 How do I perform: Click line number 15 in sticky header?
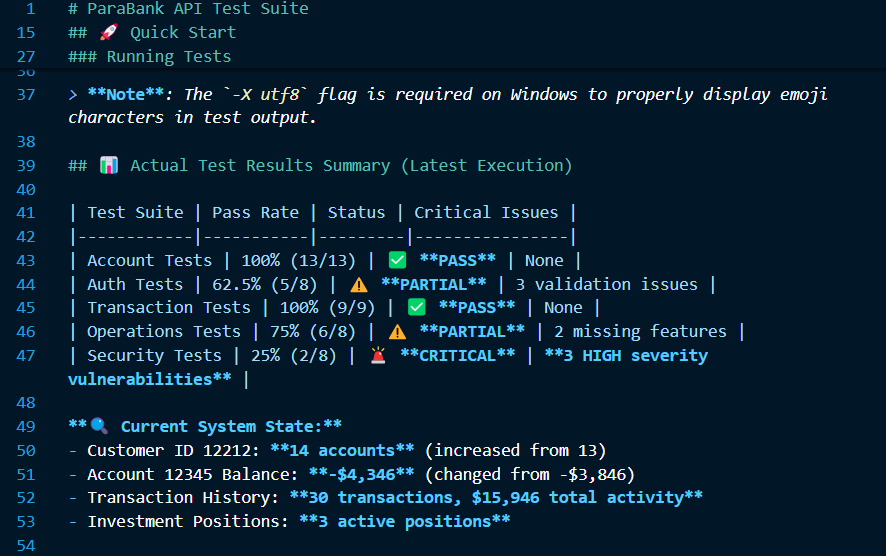[x=26, y=32]
